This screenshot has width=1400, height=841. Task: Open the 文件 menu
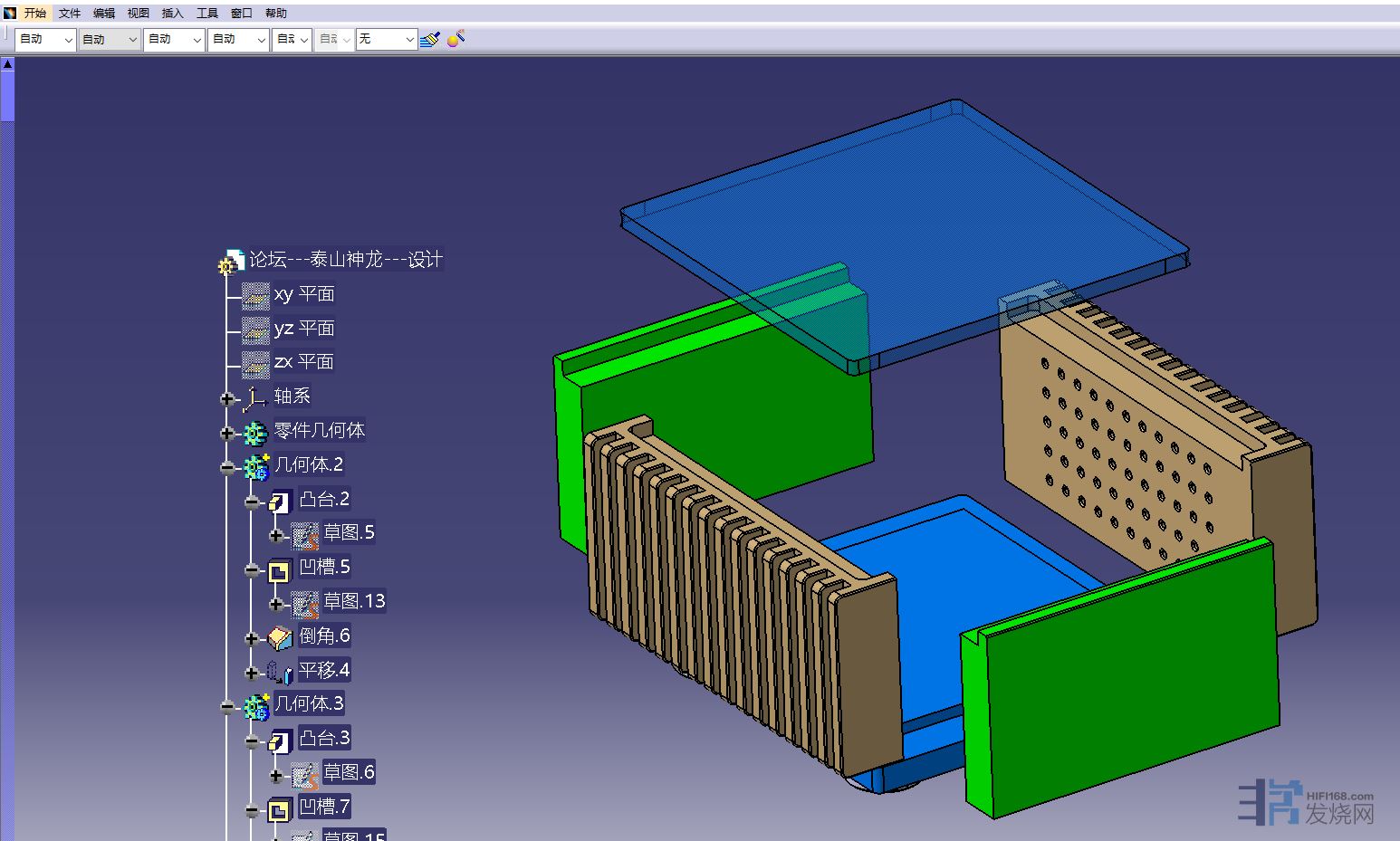point(70,13)
